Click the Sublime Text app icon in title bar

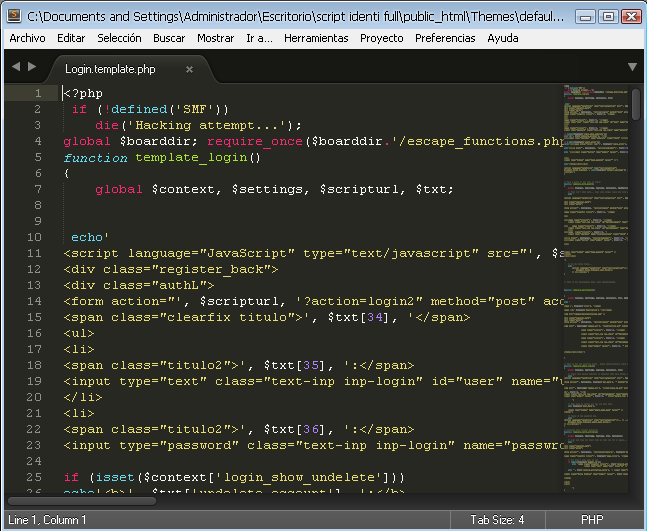(14, 16)
